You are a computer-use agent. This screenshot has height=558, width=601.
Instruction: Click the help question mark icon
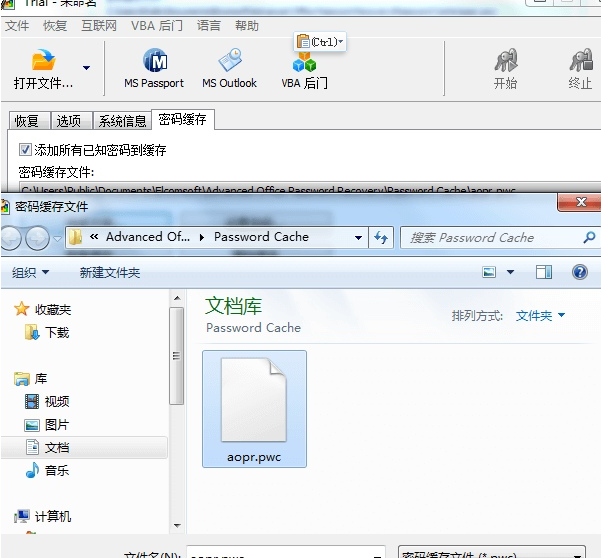pyautogui.click(x=580, y=272)
